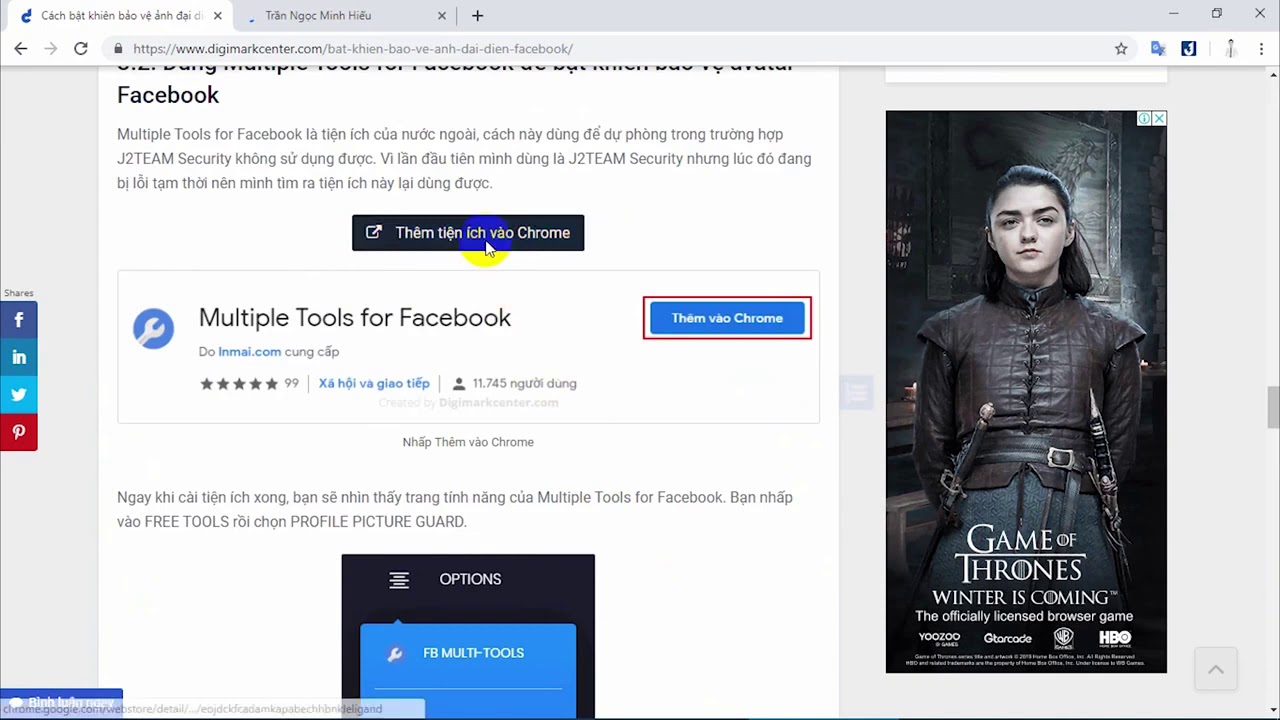Click the five-star rating of the extension
Screen dimensions: 1280x720
pos(238,383)
